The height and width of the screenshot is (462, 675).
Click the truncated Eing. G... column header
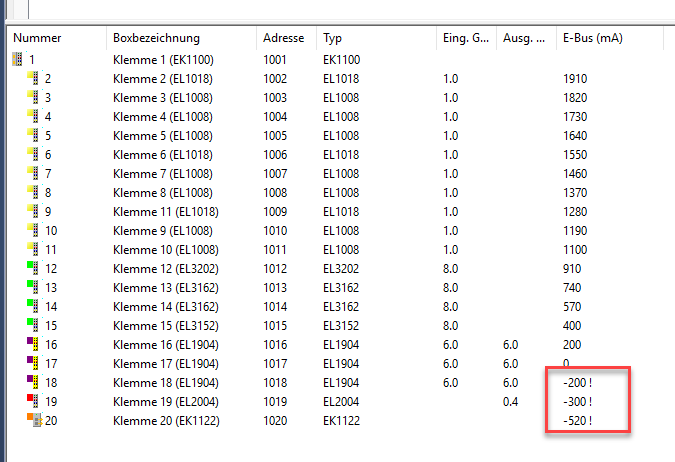coord(466,38)
